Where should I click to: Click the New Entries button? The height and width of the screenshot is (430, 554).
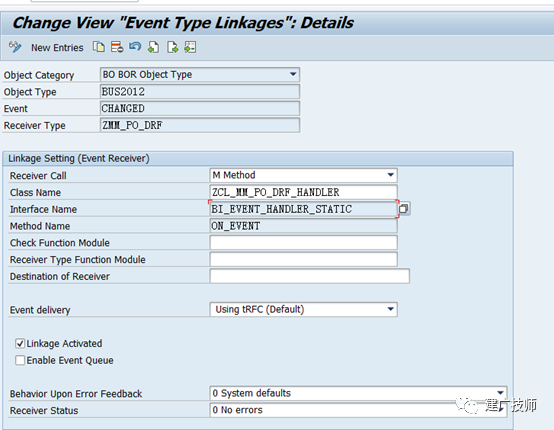pos(57,47)
